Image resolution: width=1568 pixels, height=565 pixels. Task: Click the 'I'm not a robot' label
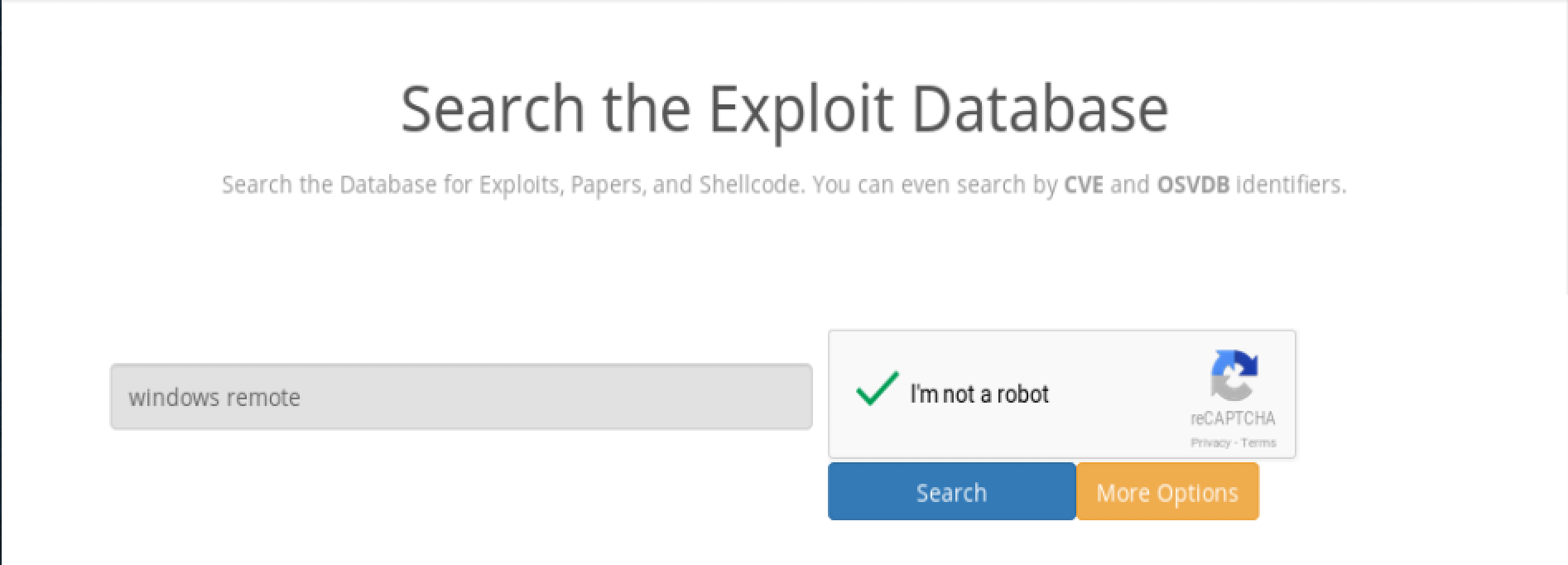pyautogui.click(x=979, y=394)
